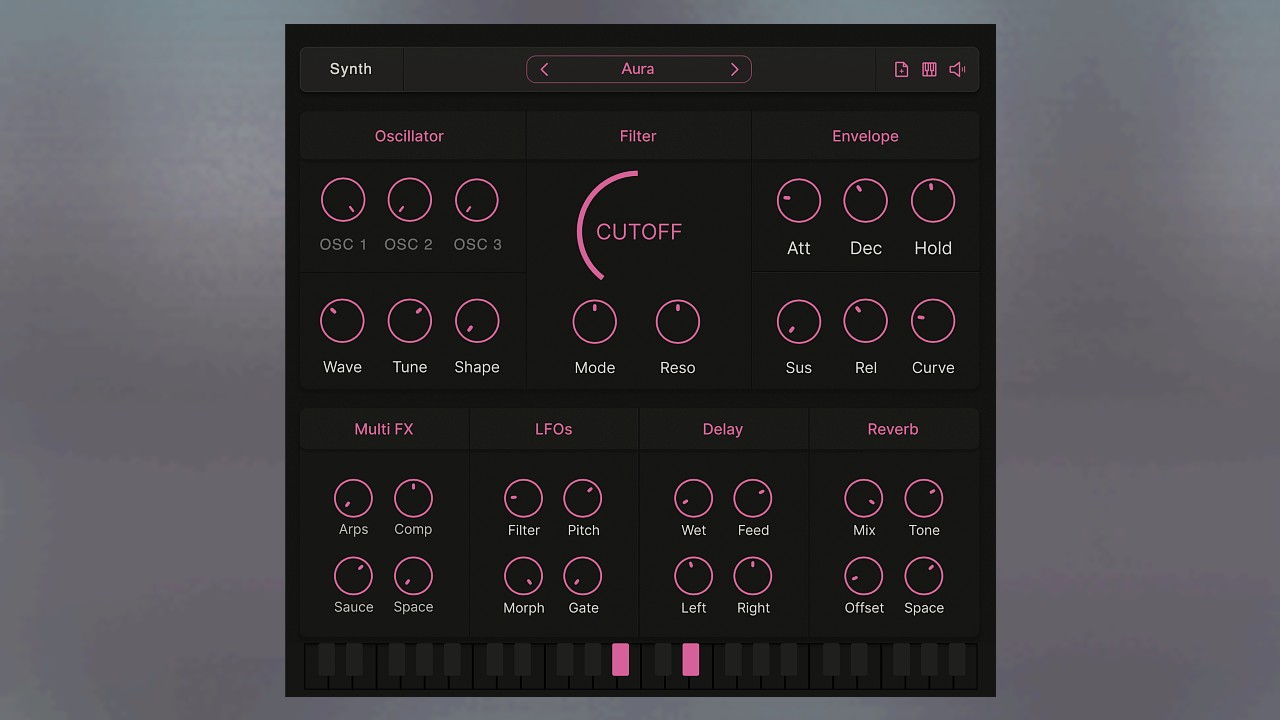Click the speaker volume icon
The image size is (1280, 720).
tap(956, 69)
